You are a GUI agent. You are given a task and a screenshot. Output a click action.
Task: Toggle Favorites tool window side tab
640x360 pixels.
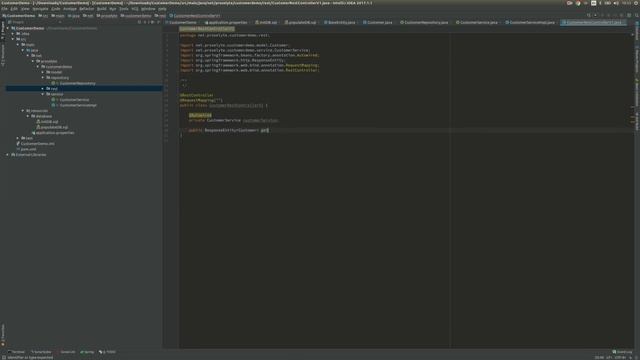pyautogui.click(x=3, y=335)
